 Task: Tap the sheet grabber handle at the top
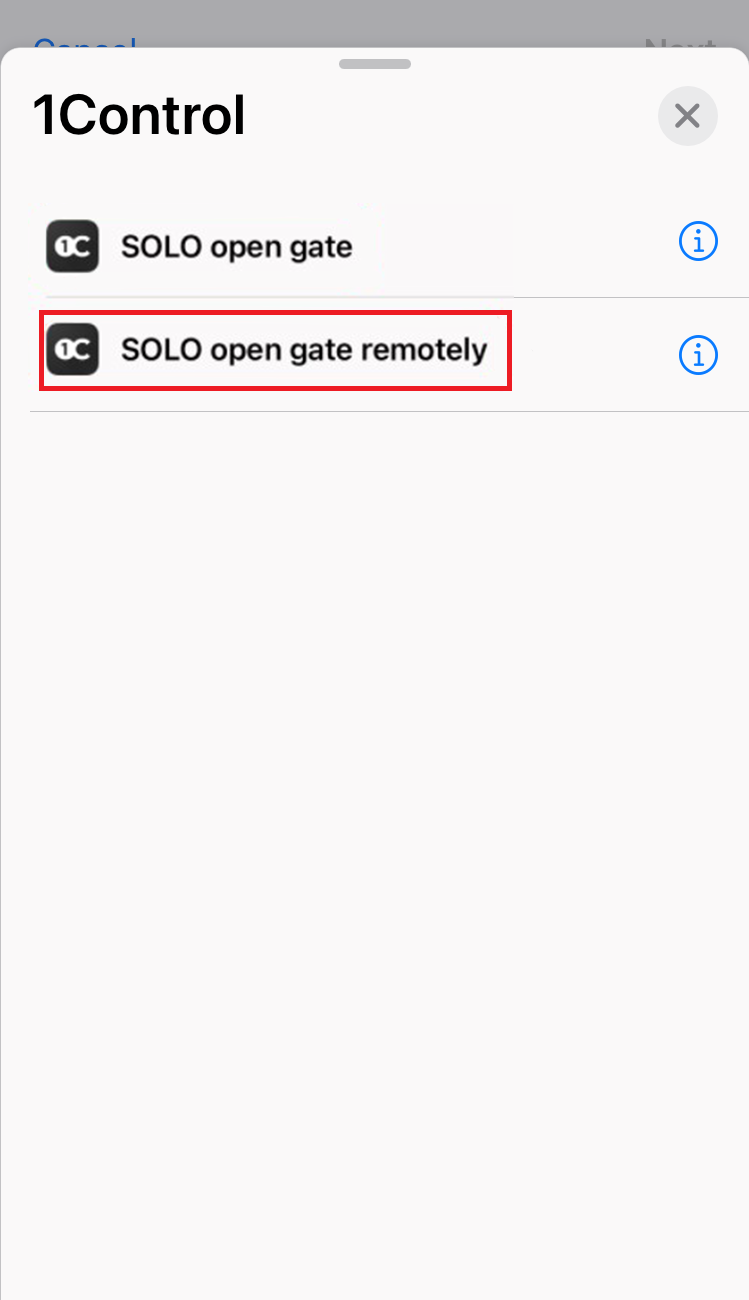point(375,63)
